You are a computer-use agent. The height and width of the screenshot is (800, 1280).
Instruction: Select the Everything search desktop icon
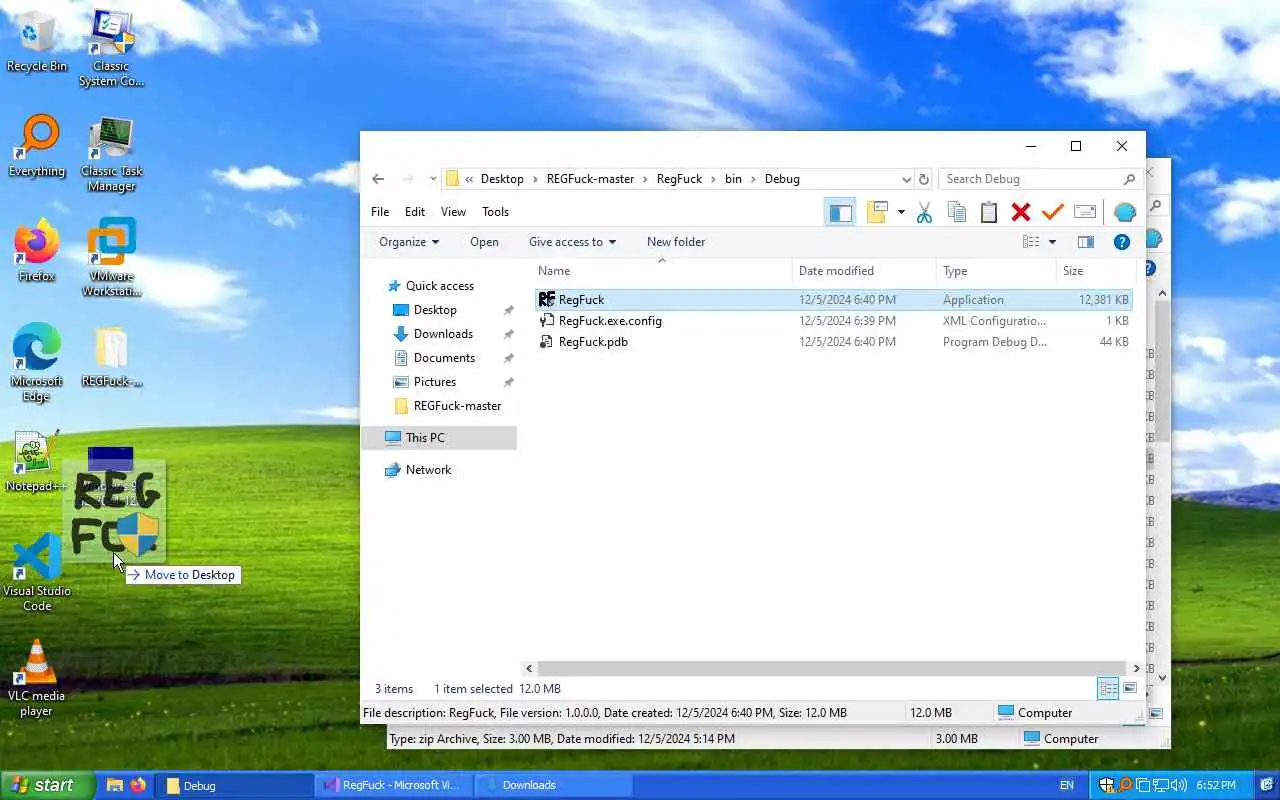pos(37,147)
